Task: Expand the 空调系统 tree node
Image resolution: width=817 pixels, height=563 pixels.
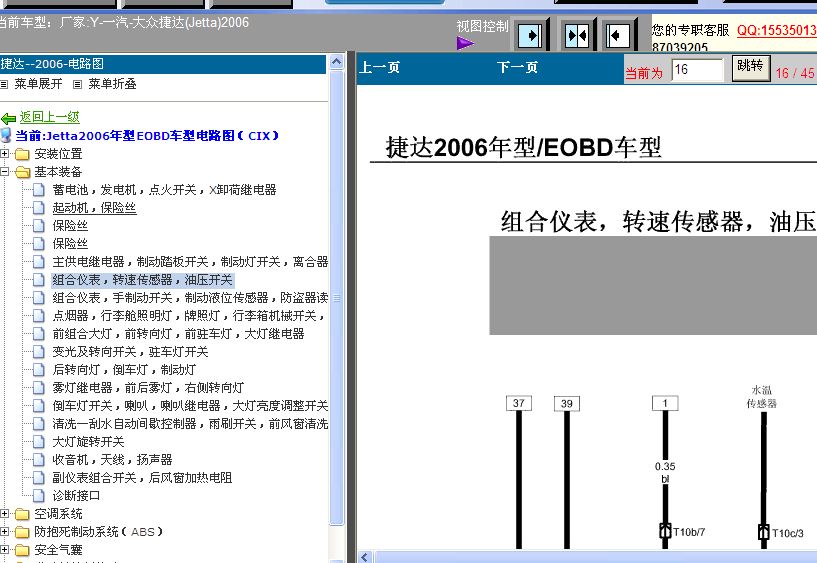Action: point(4,514)
